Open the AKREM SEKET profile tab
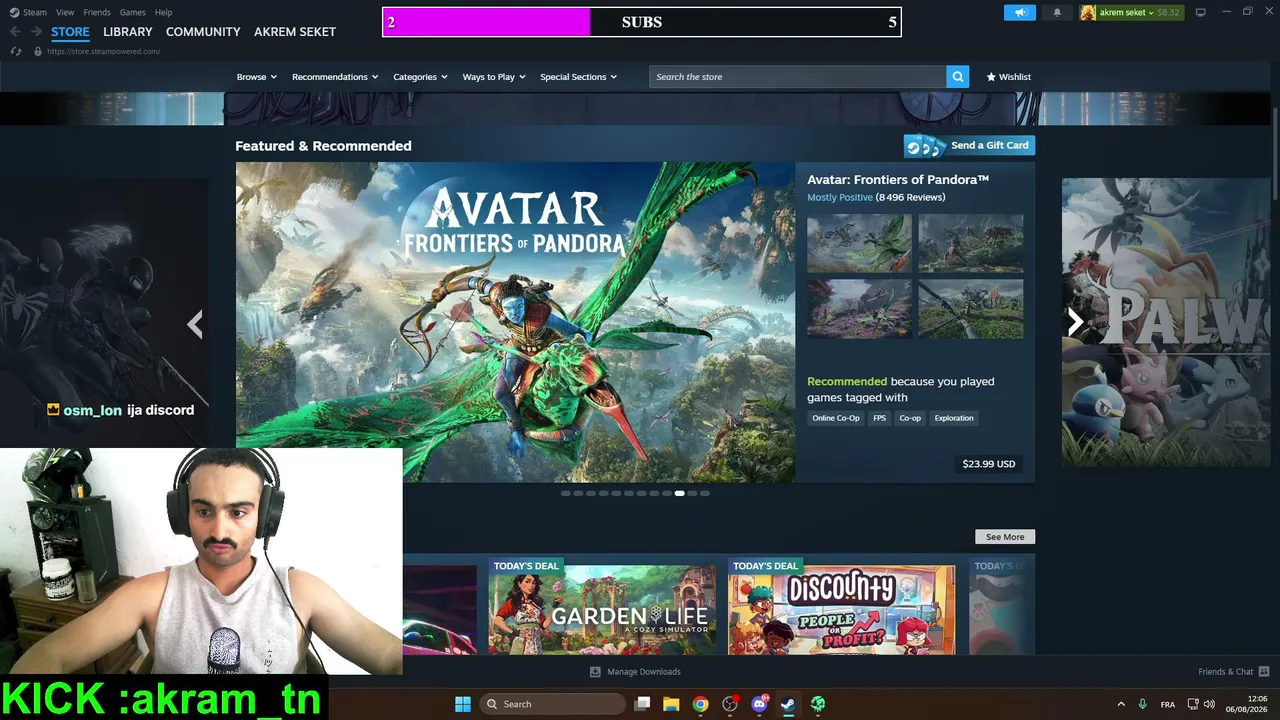Screen dimensions: 1280x720 [295, 32]
